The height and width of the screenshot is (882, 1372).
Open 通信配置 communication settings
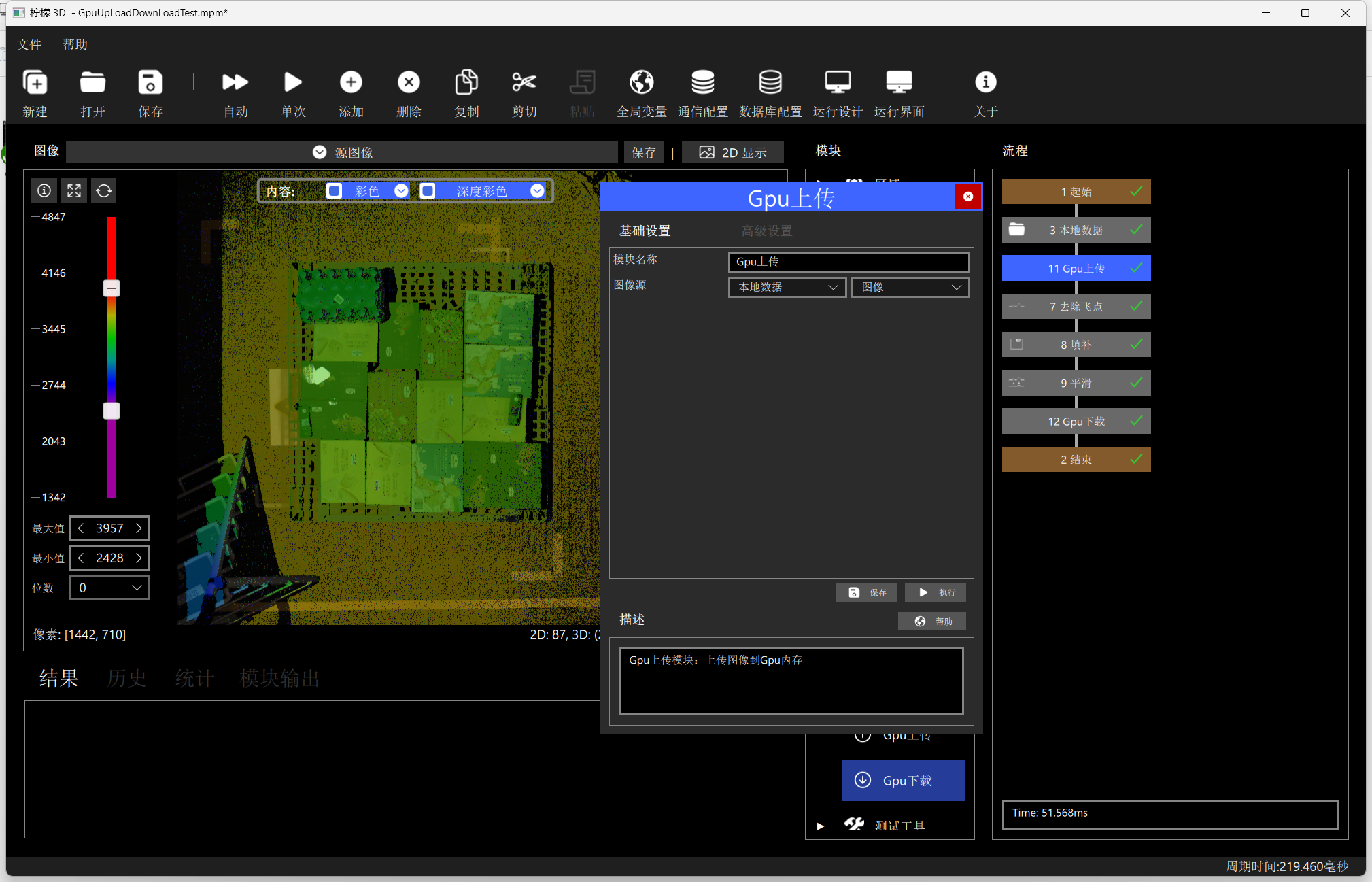[x=702, y=82]
